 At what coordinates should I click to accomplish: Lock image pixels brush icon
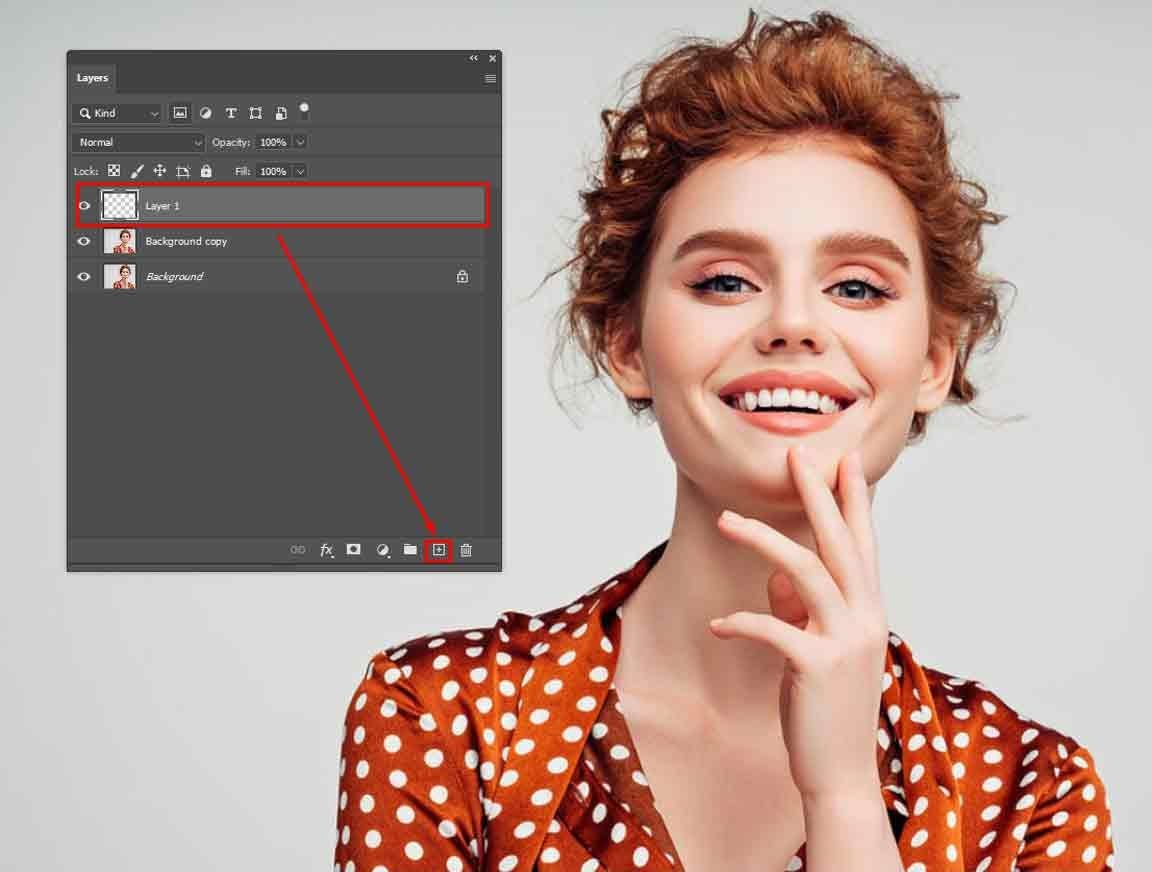coord(137,171)
